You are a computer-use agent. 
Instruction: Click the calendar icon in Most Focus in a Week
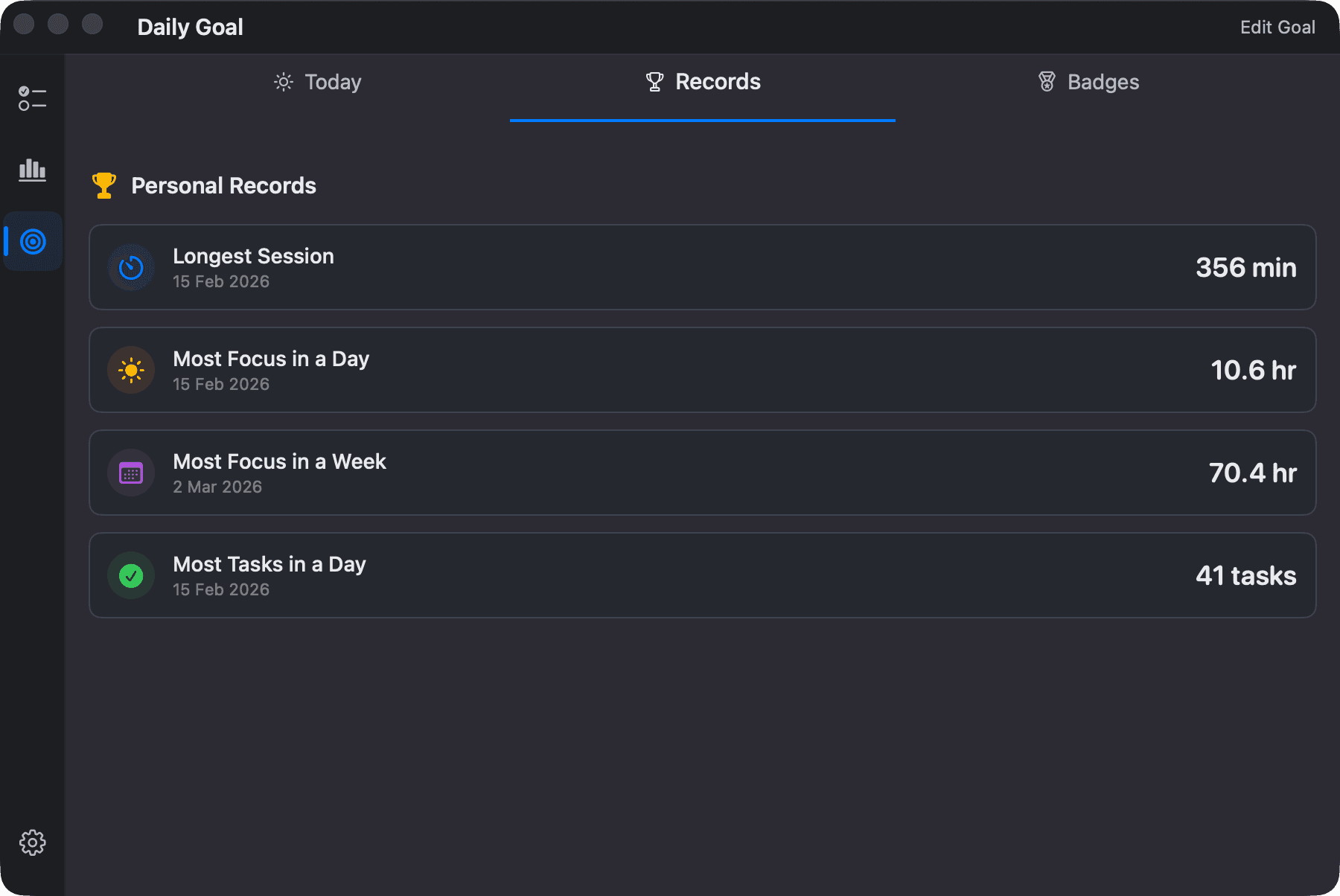tap(131, 473)
